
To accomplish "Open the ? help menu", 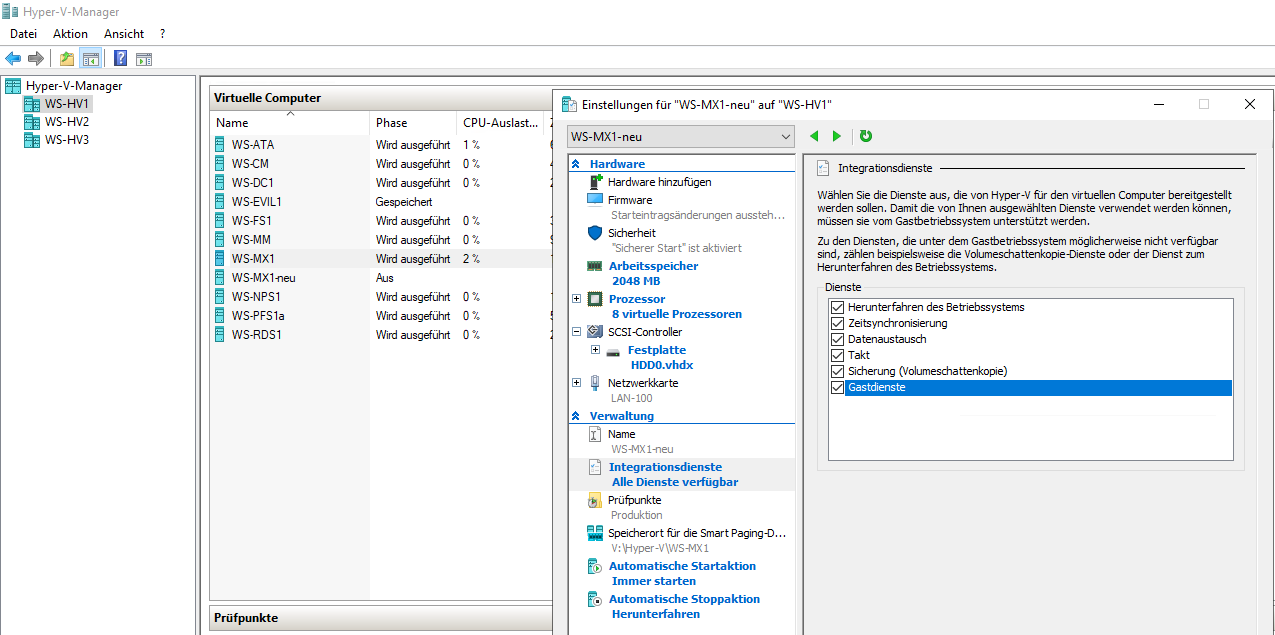I will pos(162,34).
